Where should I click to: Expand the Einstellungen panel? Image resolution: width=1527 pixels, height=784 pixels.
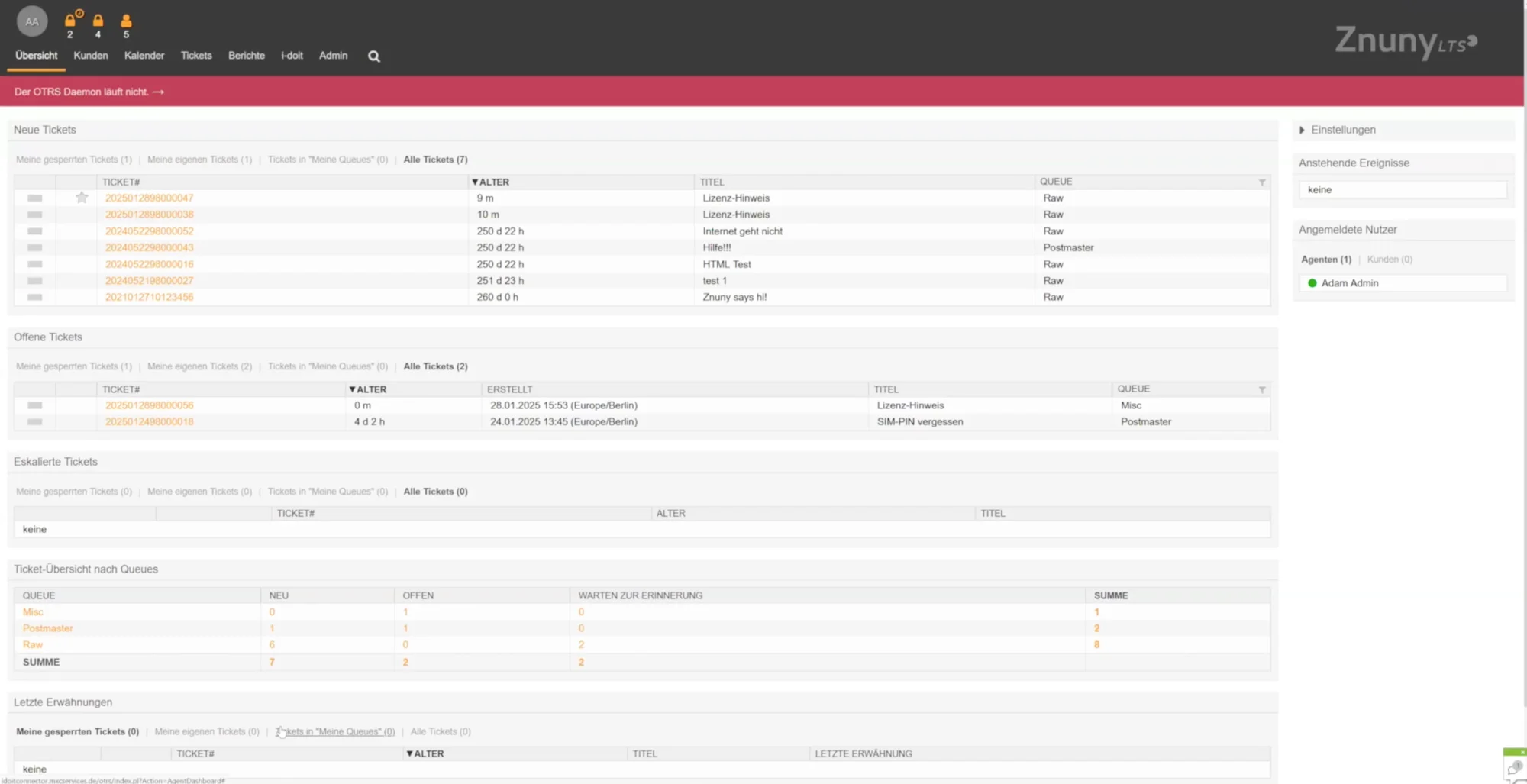(1338, 130)
